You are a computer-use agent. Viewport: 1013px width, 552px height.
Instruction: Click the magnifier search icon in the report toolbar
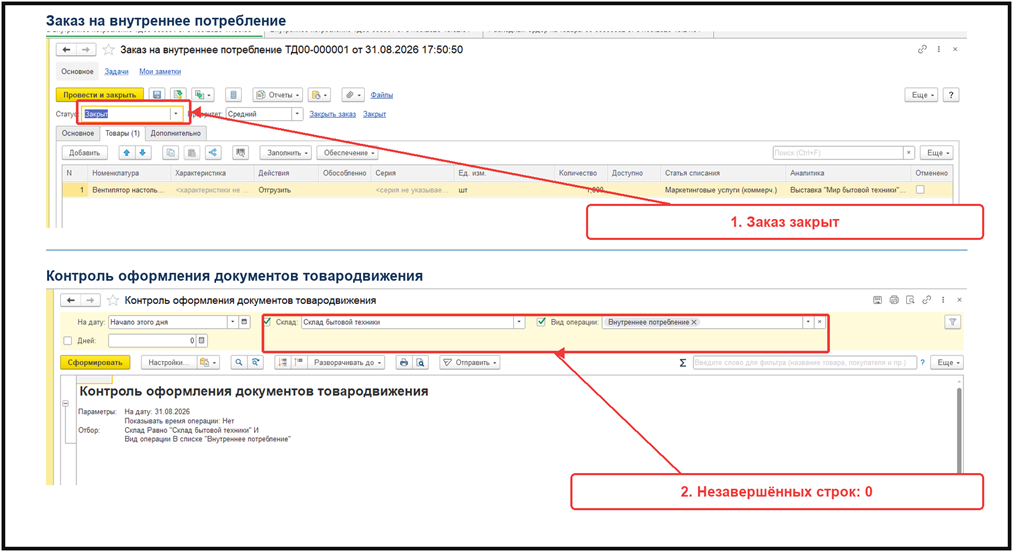click(x=239, y=363)
